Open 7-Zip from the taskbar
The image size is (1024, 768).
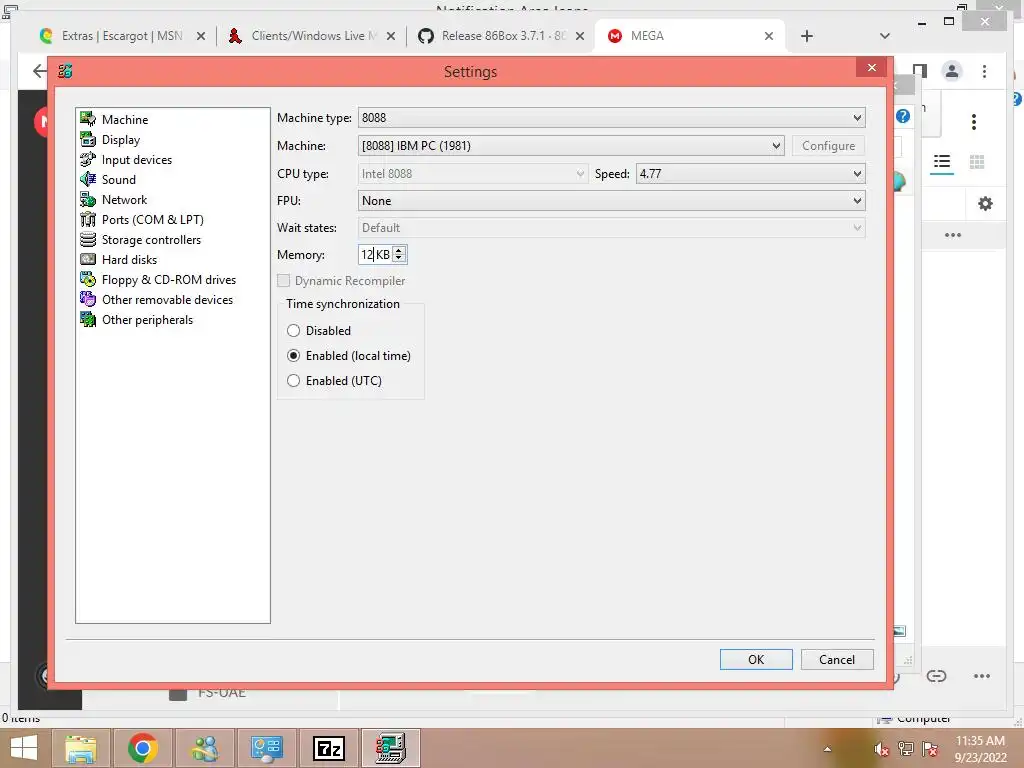coord(328,748)
